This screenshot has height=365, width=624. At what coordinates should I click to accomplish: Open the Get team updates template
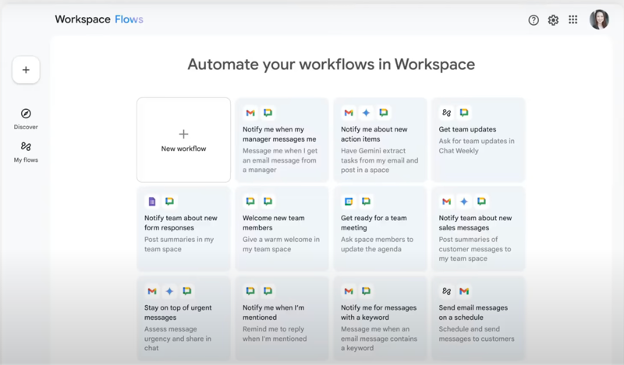pyautogui.click(x=478, y=140)
